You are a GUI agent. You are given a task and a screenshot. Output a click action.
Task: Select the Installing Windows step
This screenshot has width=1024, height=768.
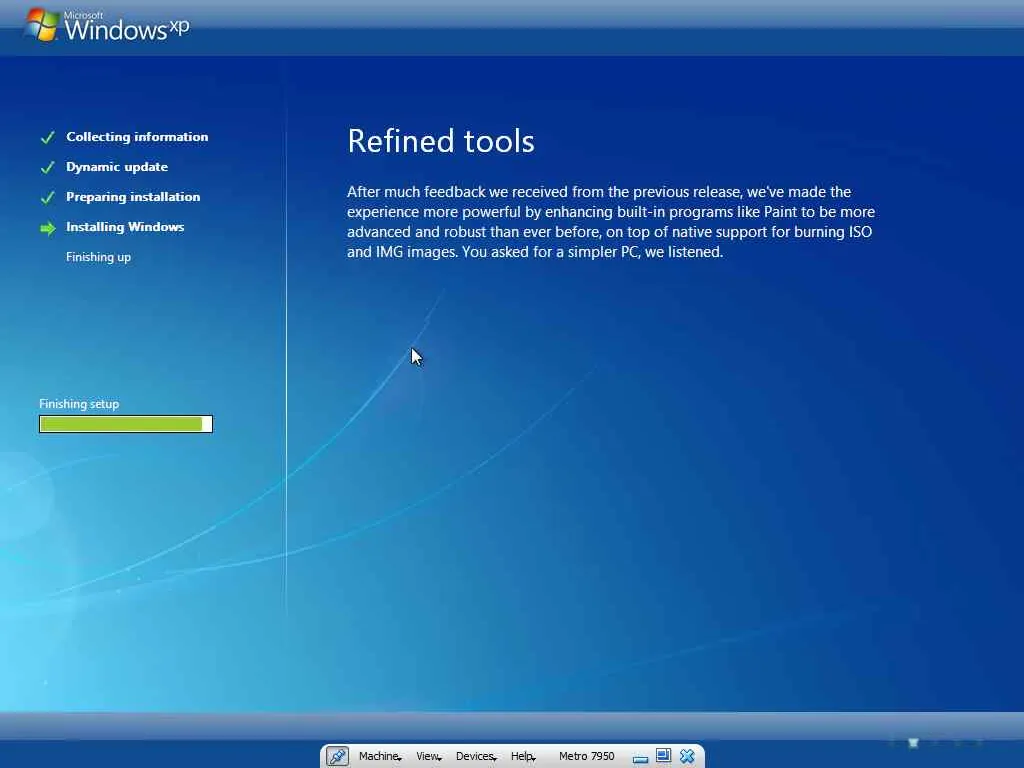point(125,227)
